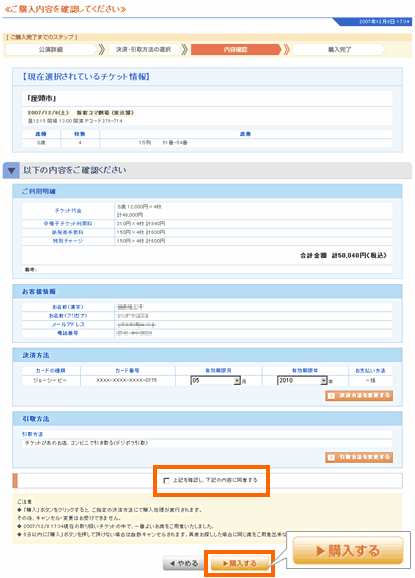Viewport: 415px width, 578px height.
Task: Click the enlarged 購入する callout image
Action: pyautogui.click(x=348, y=551)
